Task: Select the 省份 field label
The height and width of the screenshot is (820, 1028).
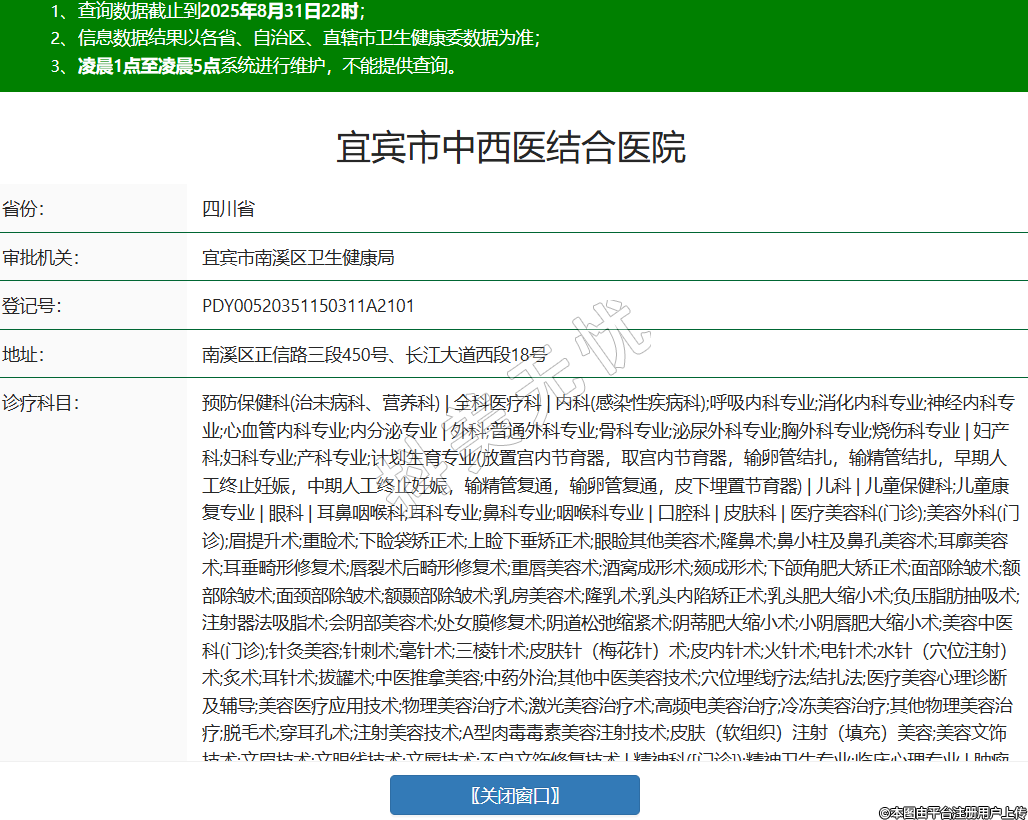Action: (24, 209)
